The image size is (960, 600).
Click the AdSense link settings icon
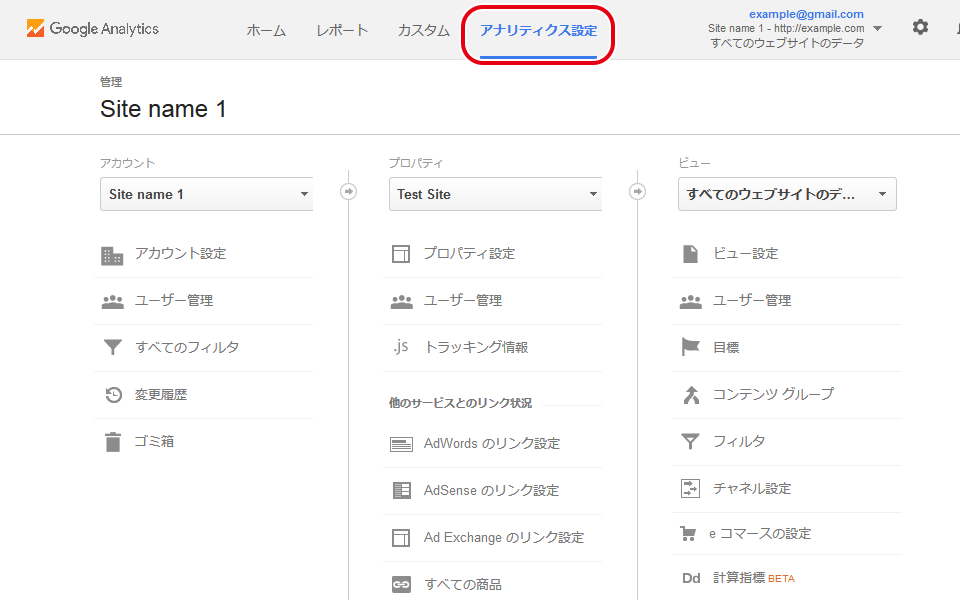tap(402, 490)
